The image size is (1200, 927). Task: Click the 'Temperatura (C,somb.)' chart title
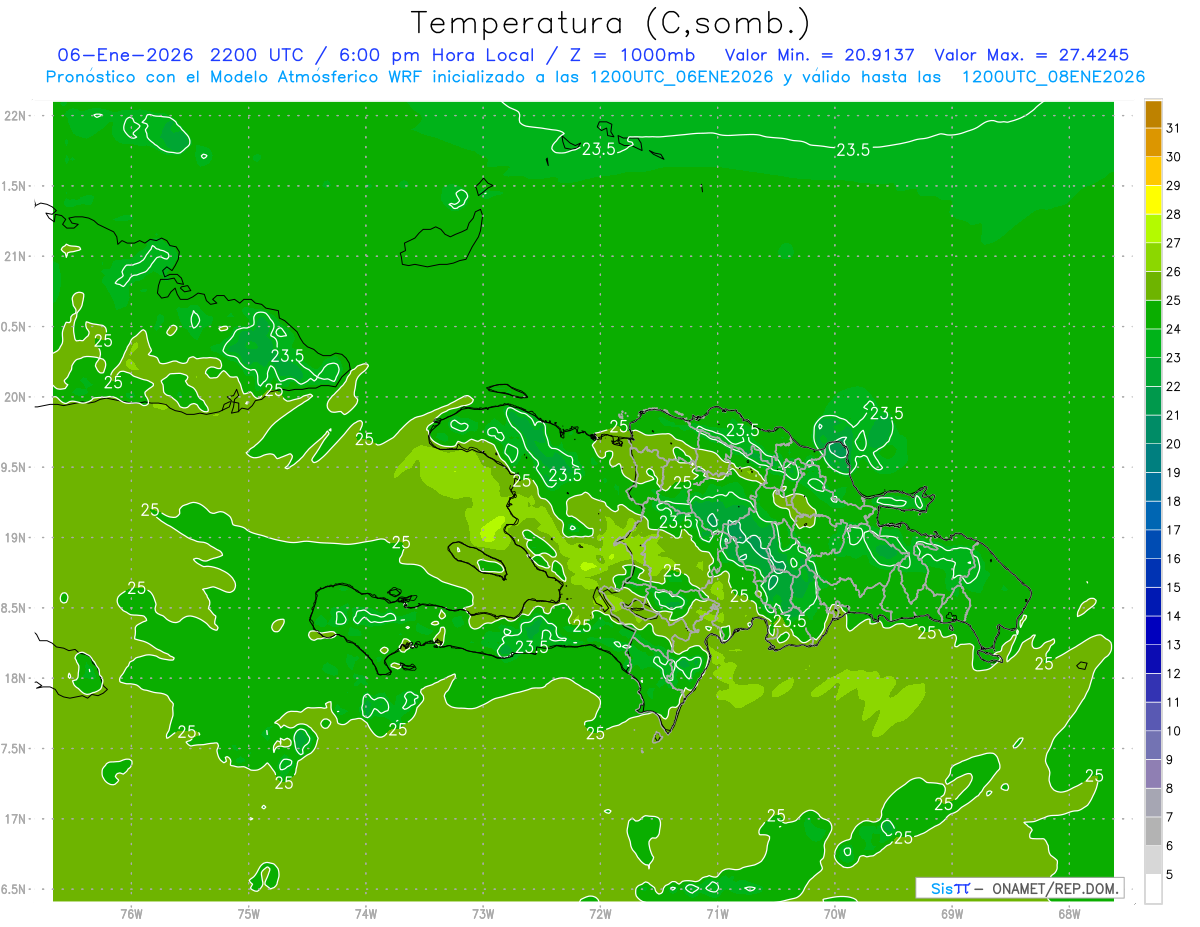click(611, 24)
